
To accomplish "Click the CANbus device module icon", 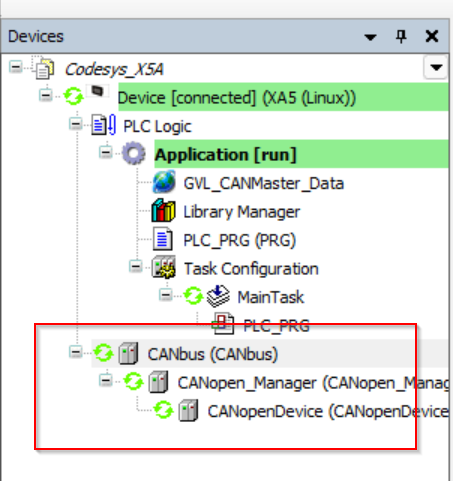I will tap(128, 353).
